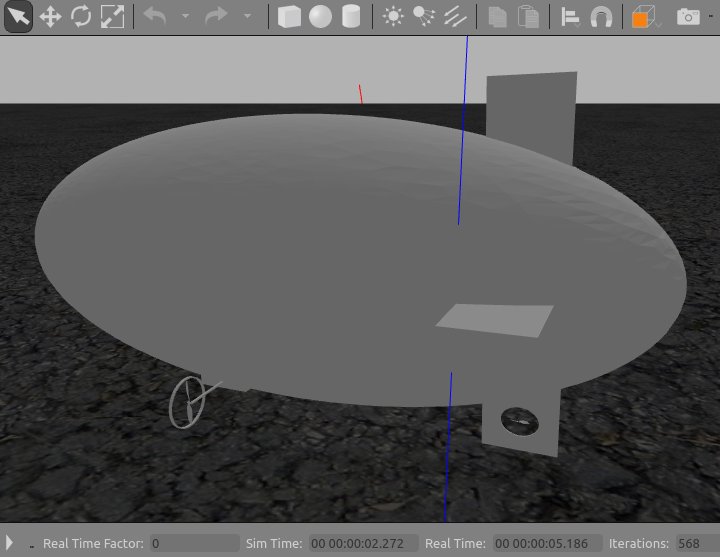Activate the selection mode arrow tool
This screenshot has width=720, height=557.
(x=18, y=17)
